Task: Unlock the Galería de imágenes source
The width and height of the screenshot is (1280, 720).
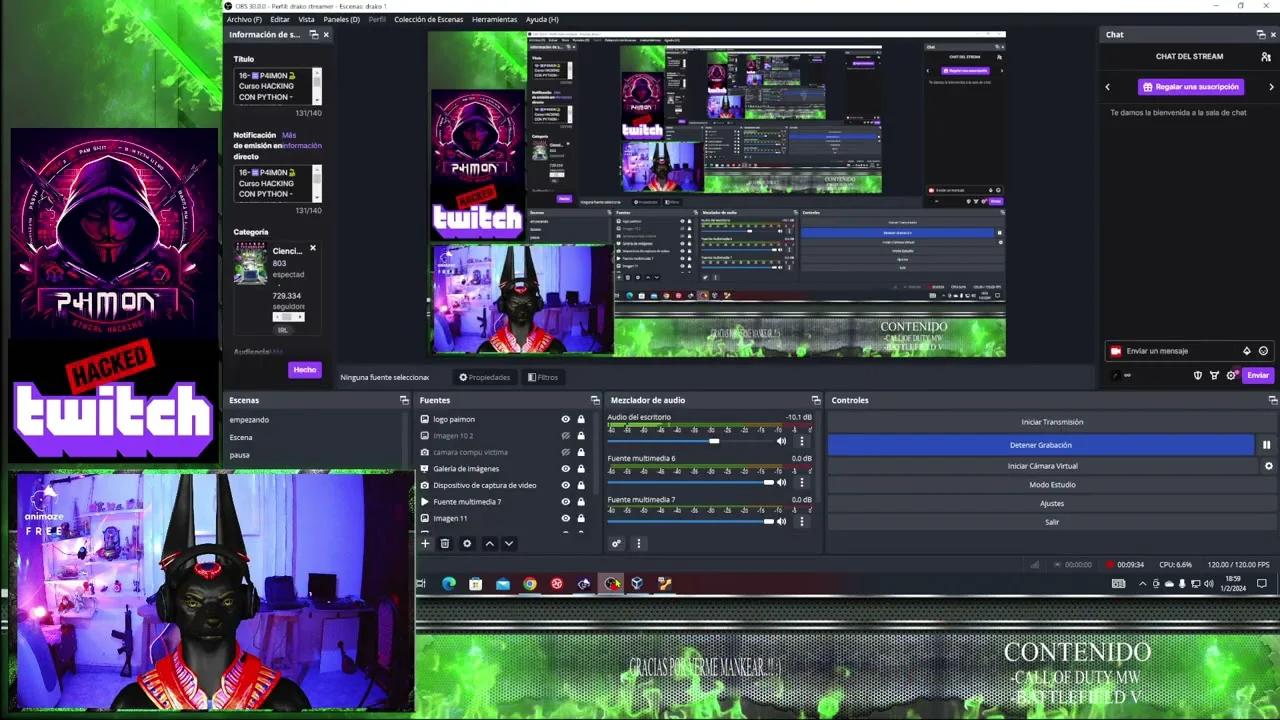Action: click(581, 469)
